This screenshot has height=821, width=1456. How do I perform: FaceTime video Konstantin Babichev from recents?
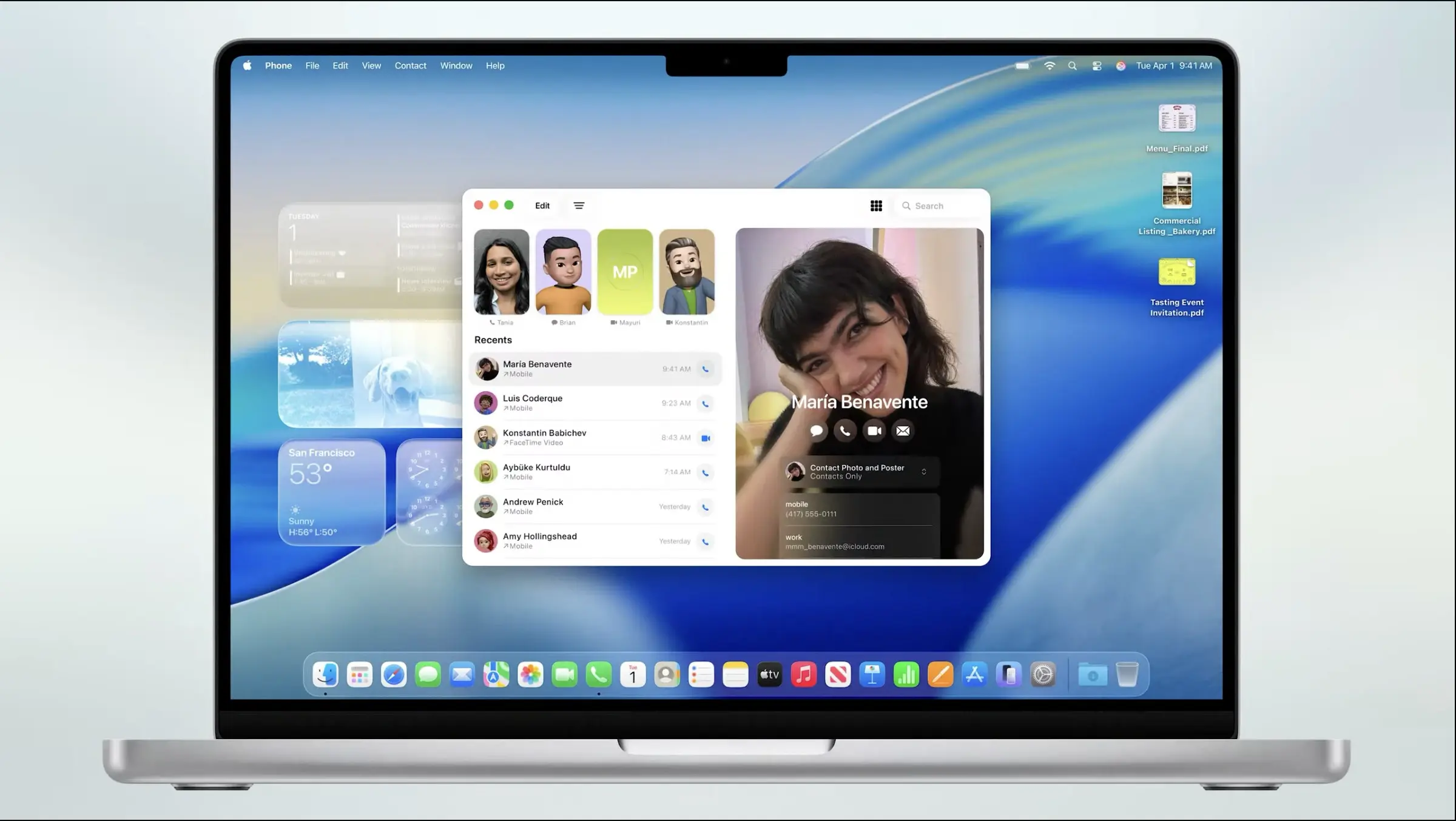click(705, 438)
